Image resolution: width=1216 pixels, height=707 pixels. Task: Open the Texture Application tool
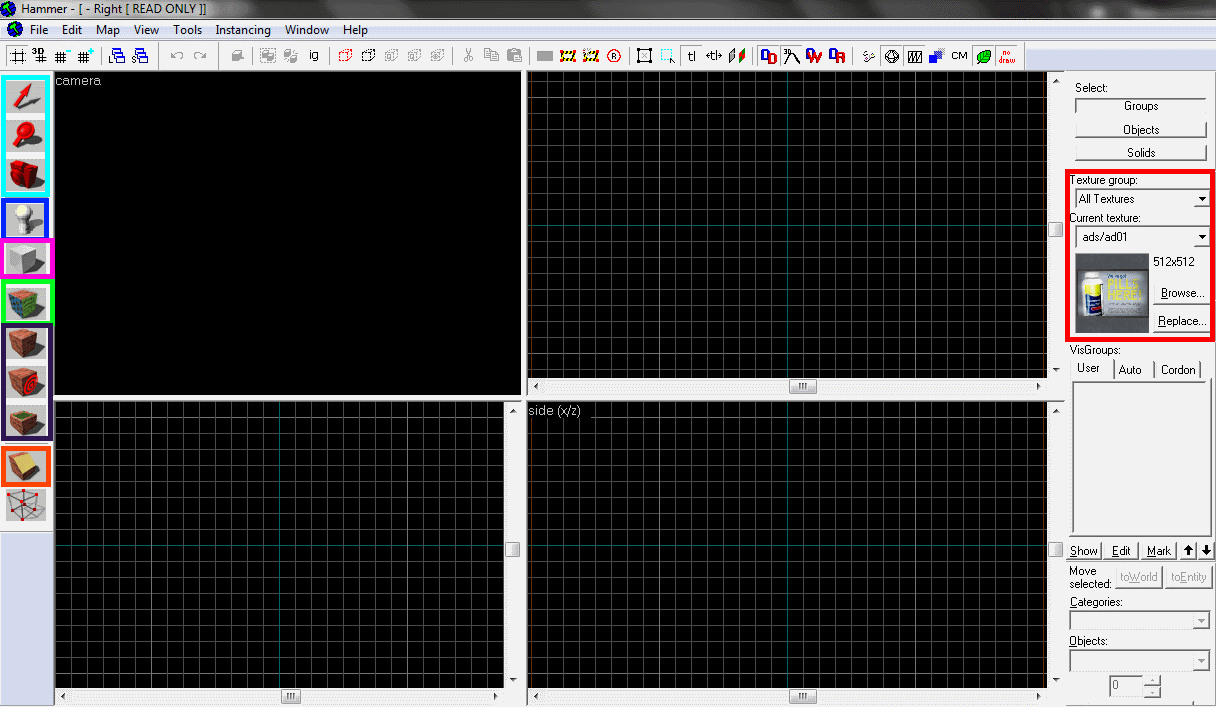click(x=27, y=301)
